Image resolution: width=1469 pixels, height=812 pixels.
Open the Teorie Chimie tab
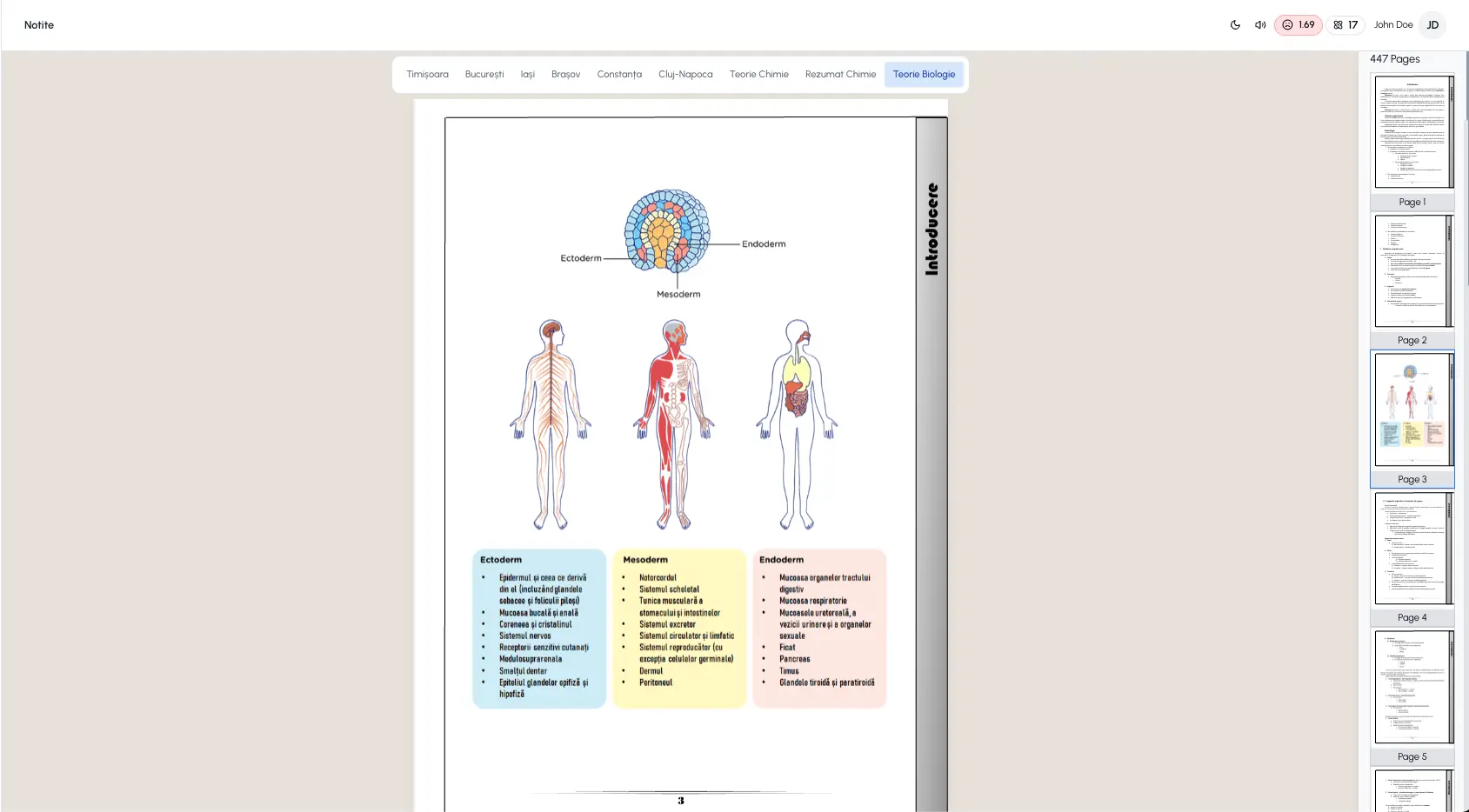pos(759,75)
